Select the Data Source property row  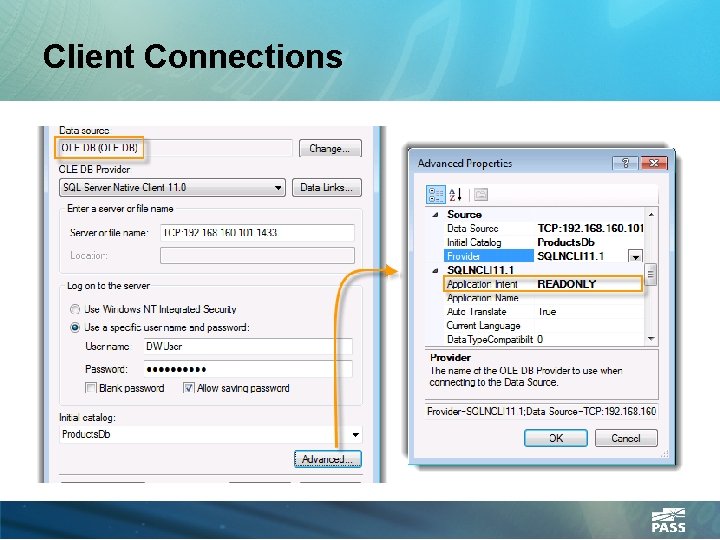pyautogui.click(x=544, y=228)
